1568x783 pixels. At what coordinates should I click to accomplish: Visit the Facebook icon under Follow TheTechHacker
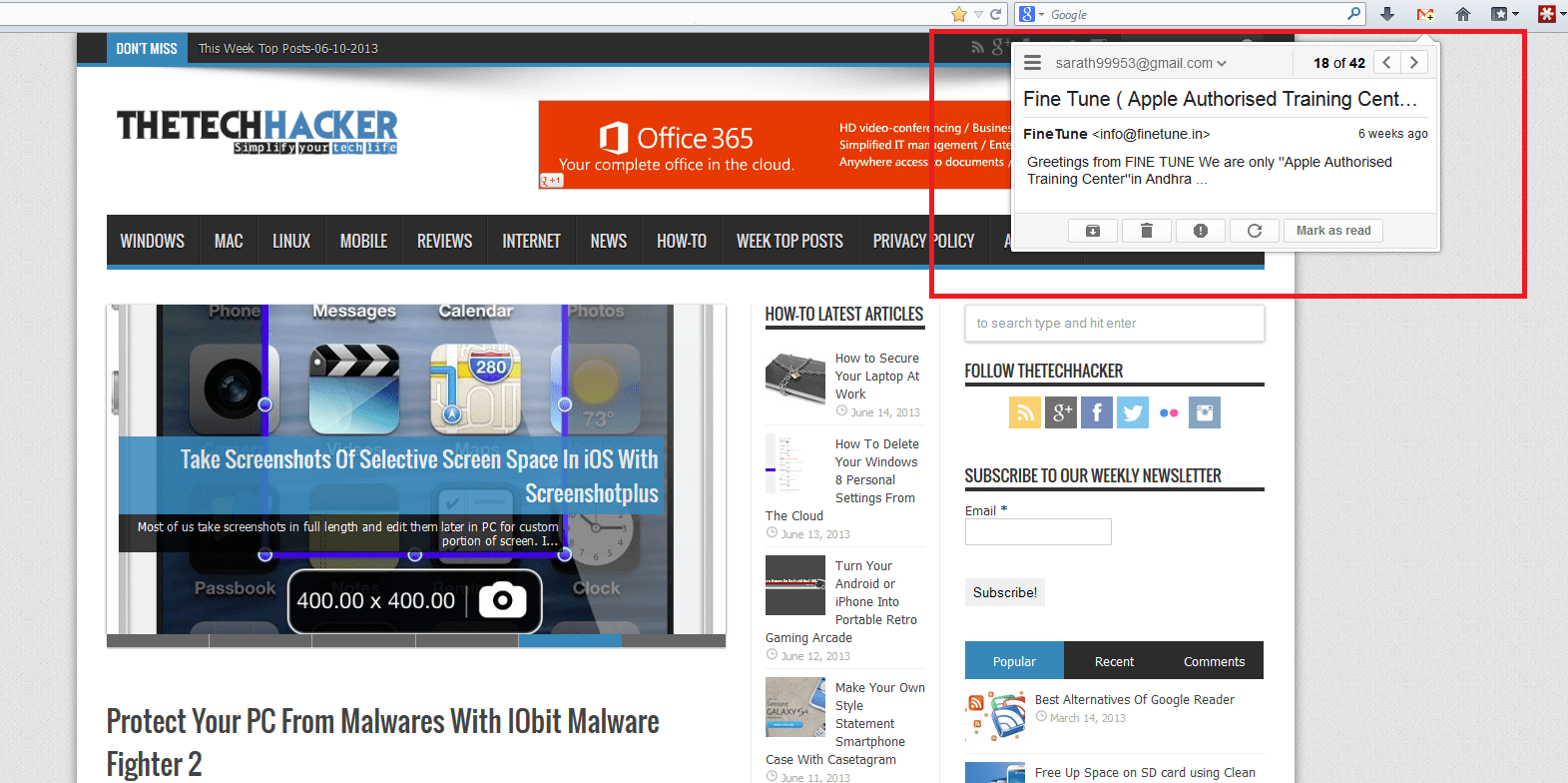point(1097,412)
